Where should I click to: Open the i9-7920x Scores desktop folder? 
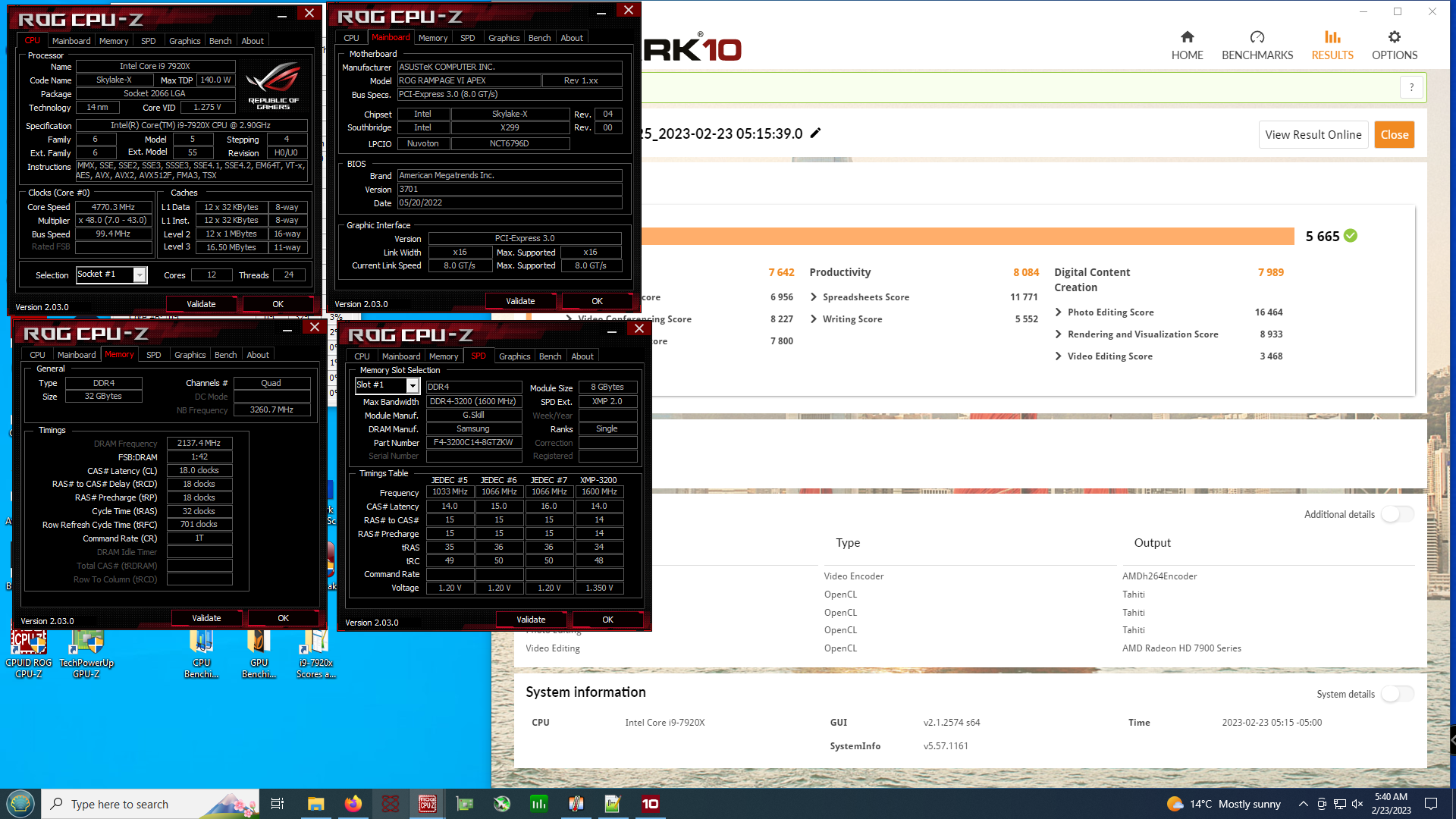[x=315, y=654]
